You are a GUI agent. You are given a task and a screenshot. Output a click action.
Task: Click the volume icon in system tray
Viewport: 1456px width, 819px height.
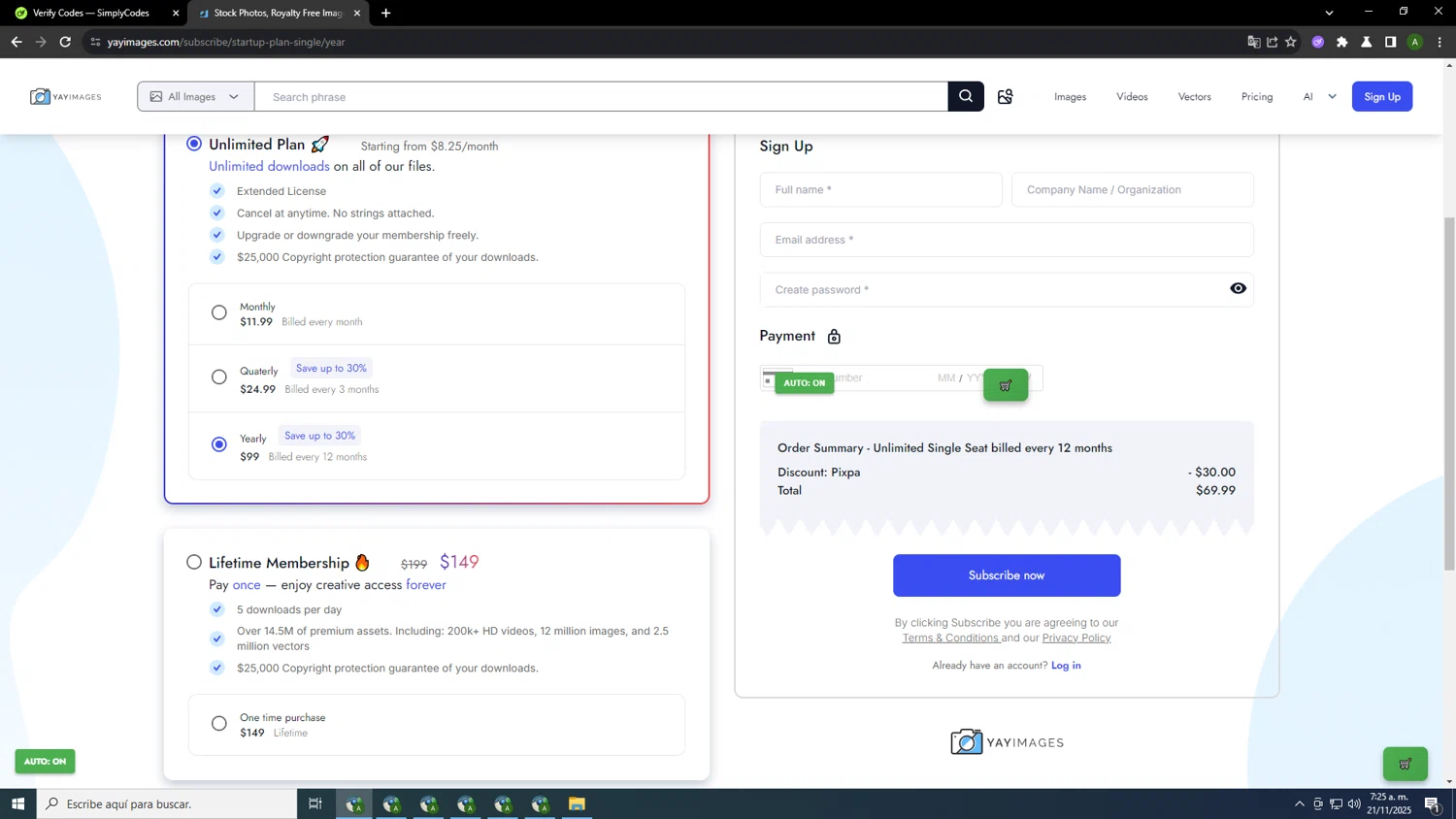[x=1354, y=803]
